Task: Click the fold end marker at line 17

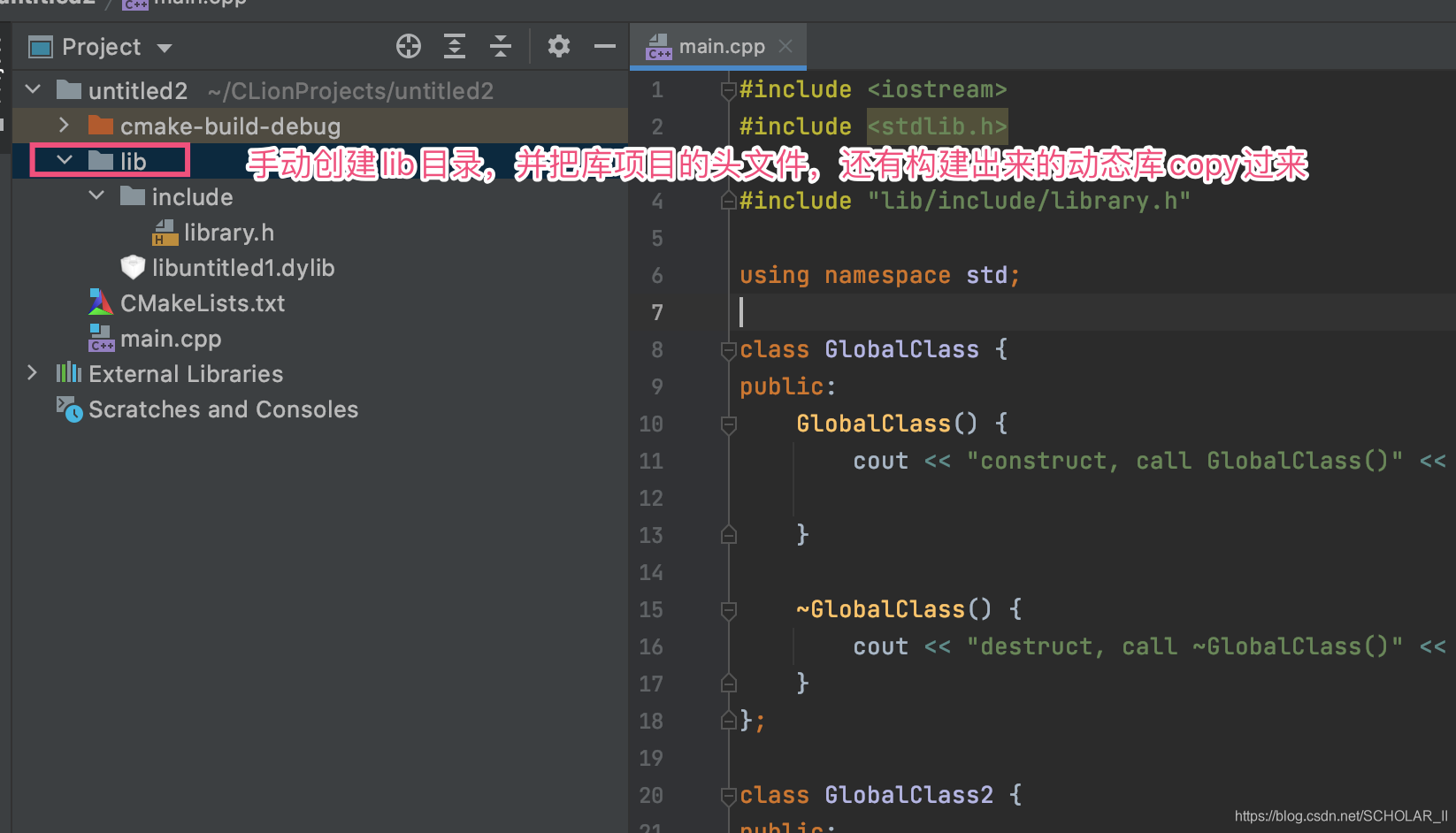Action: 729,683
